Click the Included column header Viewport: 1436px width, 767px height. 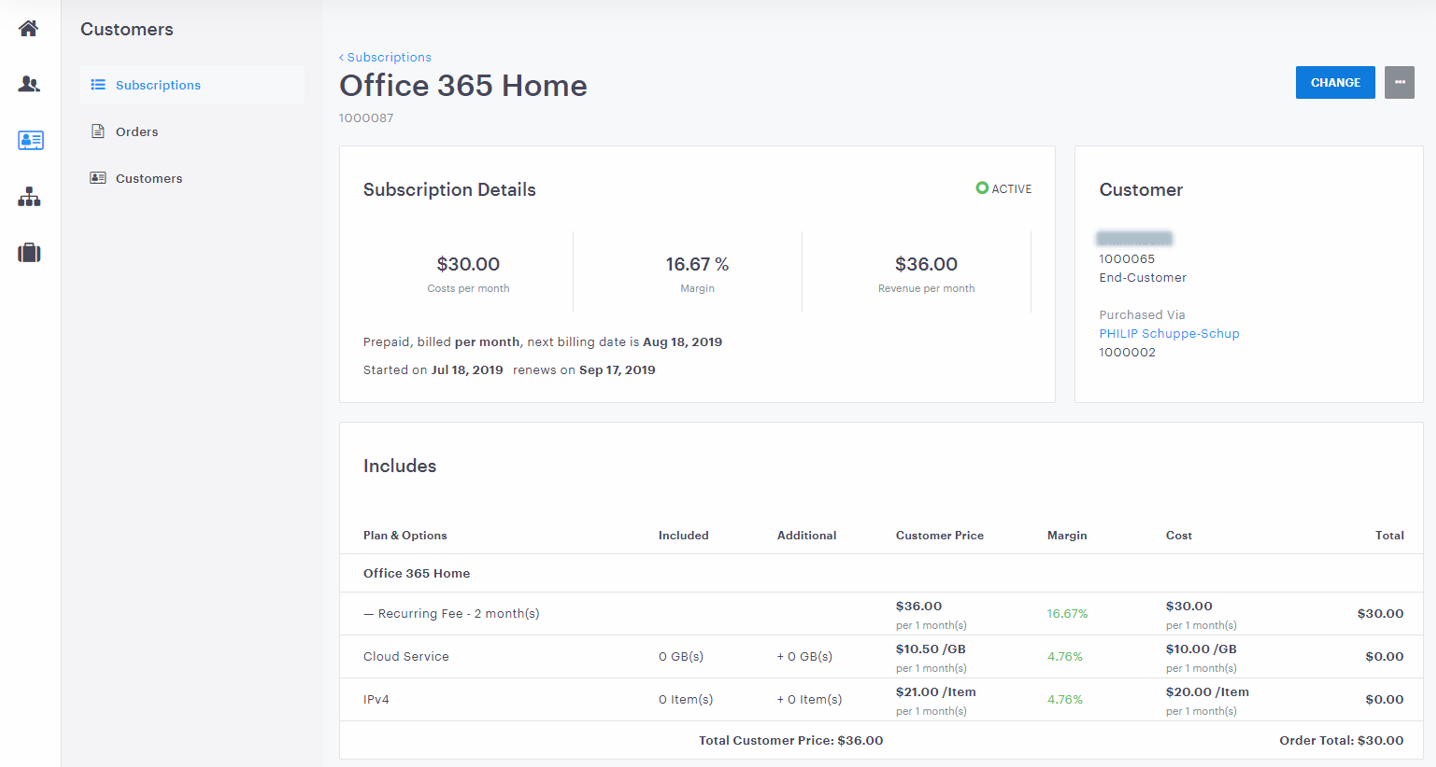point(683,535)
